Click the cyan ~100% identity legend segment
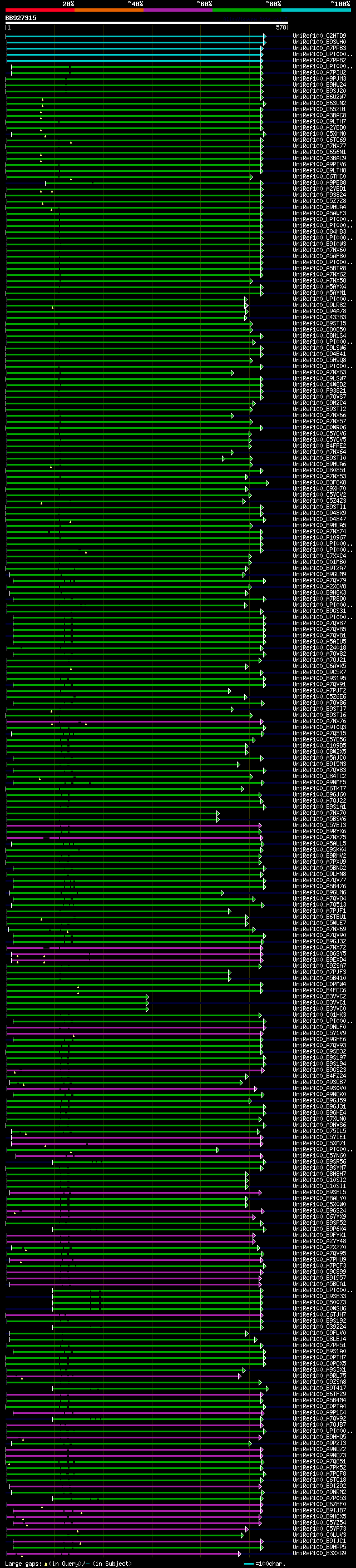356x1568 pixels. coord(316,11)
